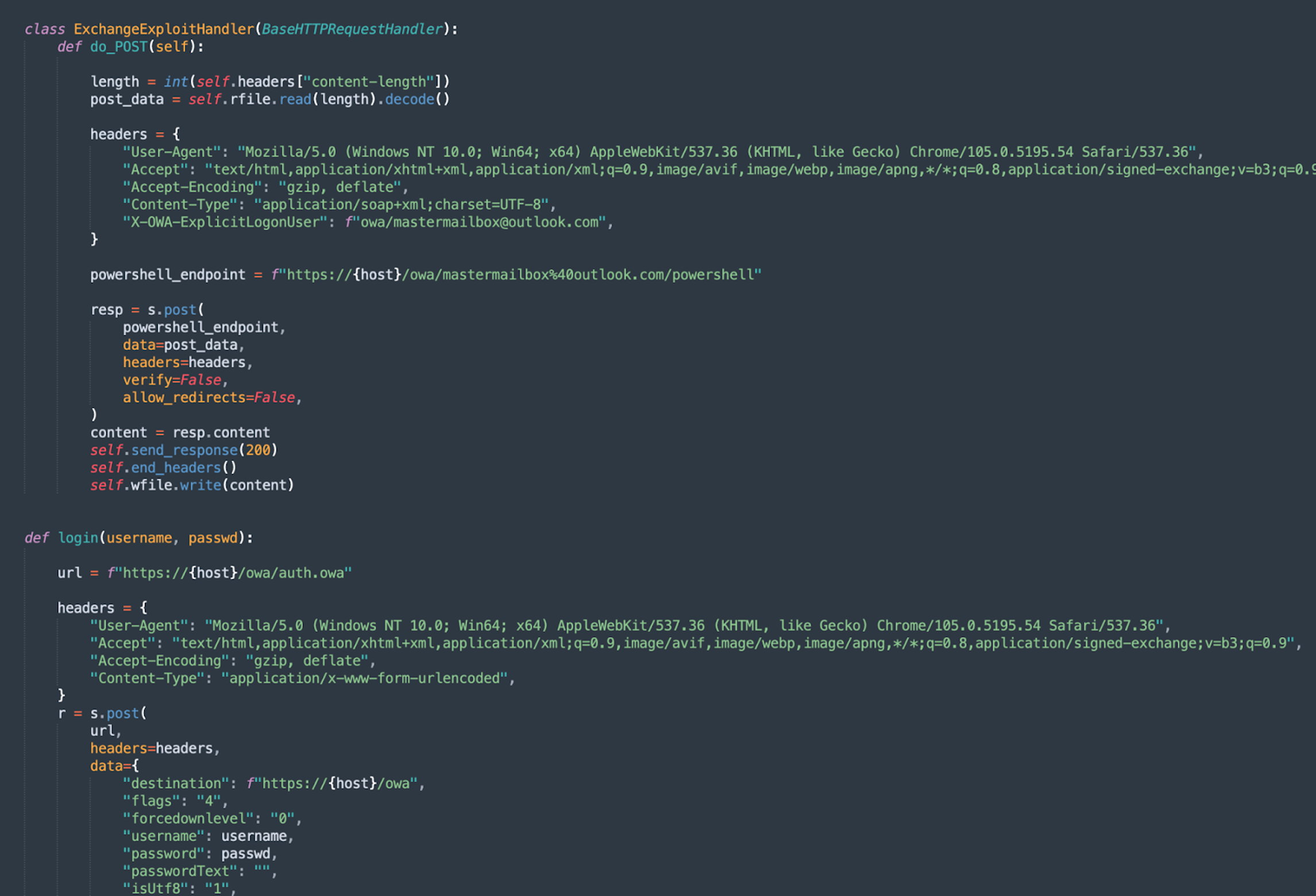Click self.end_headers() line
The width and height of the screenshot is (1316, 896).
(163, 468)
